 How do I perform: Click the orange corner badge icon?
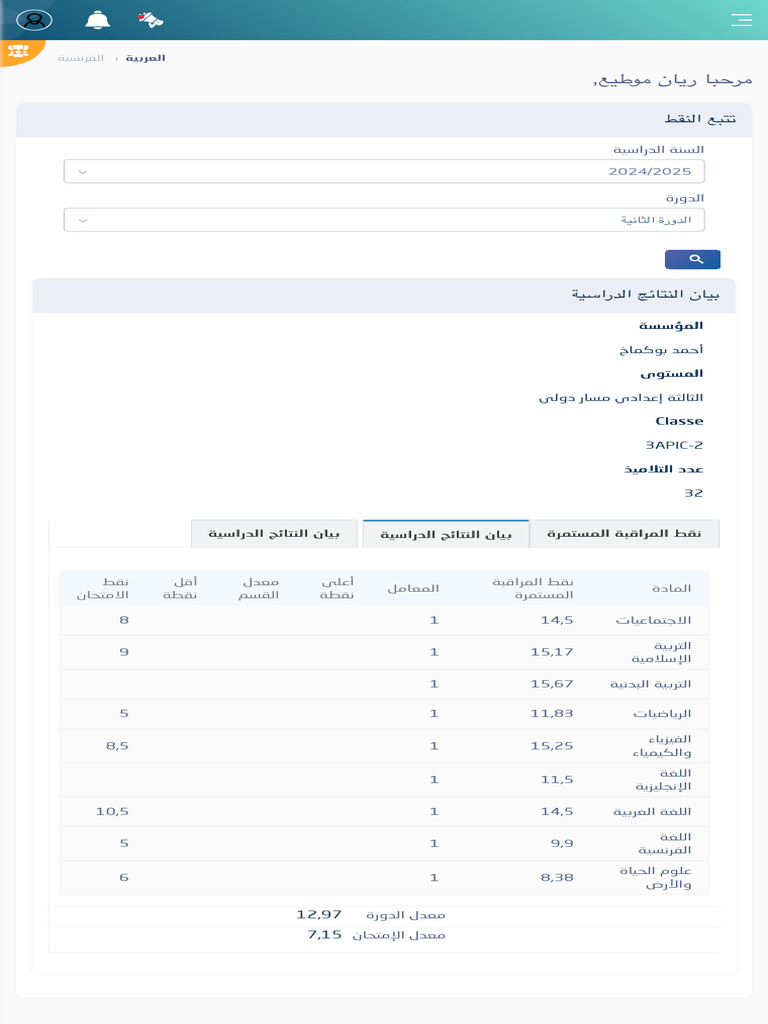(x=18, y=51)
